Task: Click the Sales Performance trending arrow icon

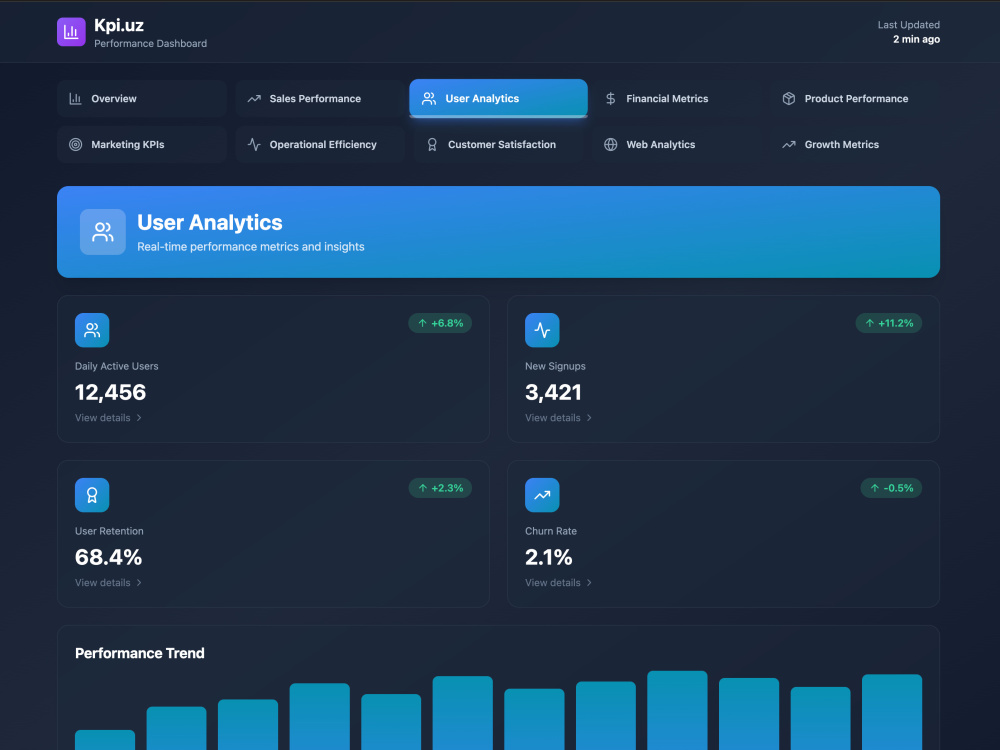Action: pos(254,99)
